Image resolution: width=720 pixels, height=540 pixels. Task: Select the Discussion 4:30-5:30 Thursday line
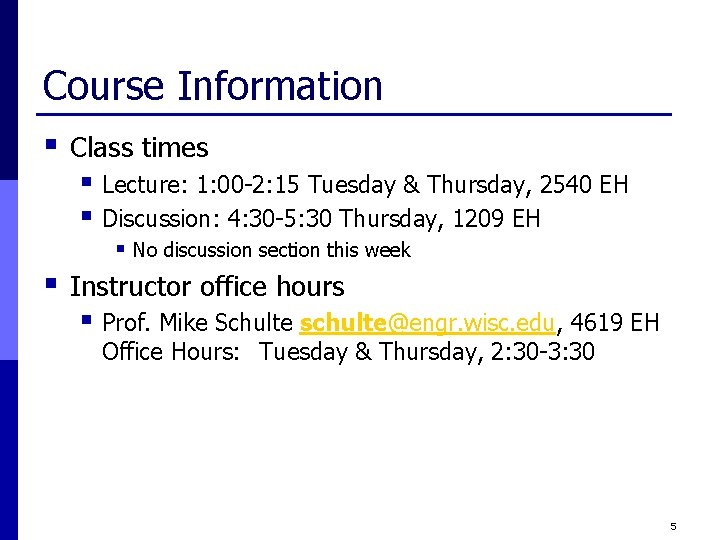point(321,219)
